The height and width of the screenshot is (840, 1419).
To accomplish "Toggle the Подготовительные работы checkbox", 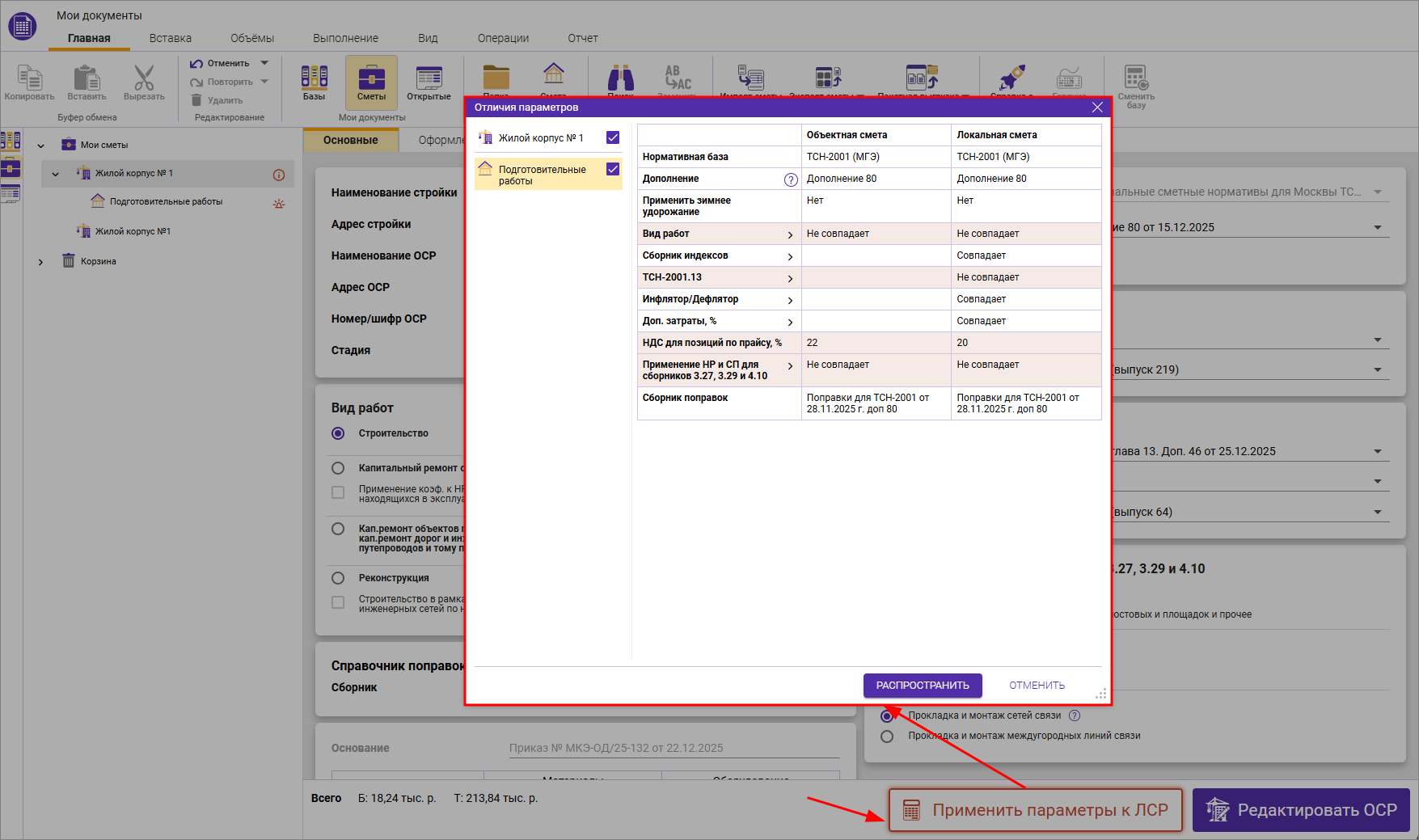I will 613,170.
